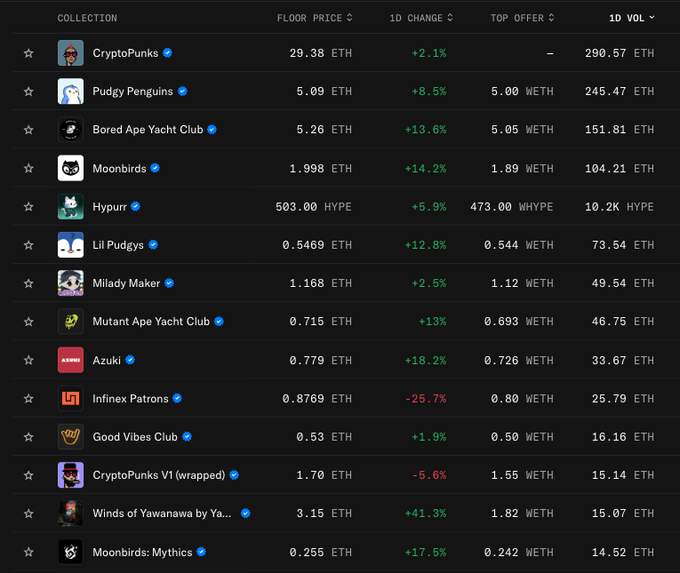Click the Good Vibes Club avatar
680x573 pixels.
click(70, 437)
